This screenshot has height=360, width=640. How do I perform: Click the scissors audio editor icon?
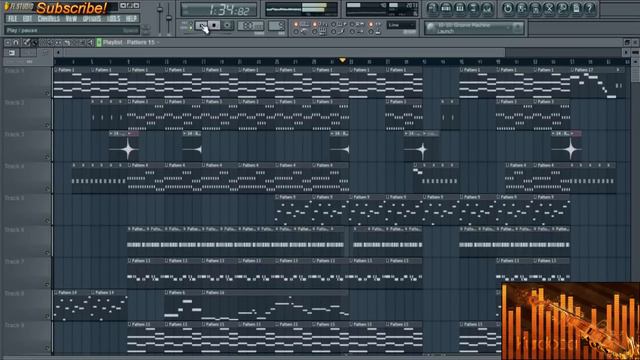click(549, 9)
